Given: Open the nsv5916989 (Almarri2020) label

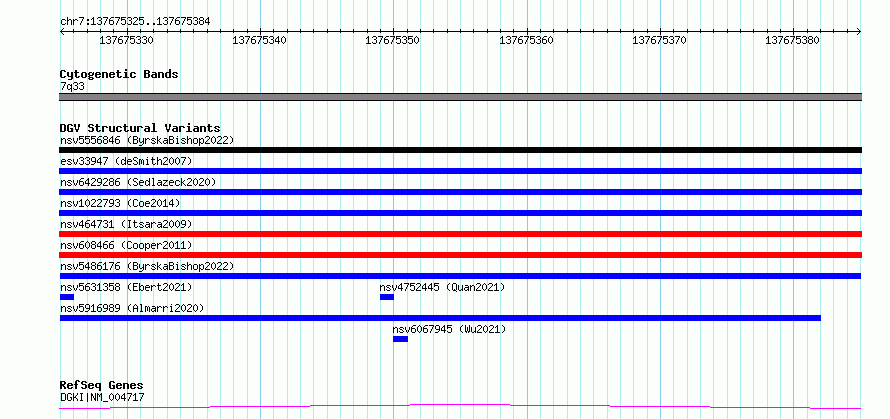Looking at the screenshot, I should pyautogui.click(x=132, y=308).
